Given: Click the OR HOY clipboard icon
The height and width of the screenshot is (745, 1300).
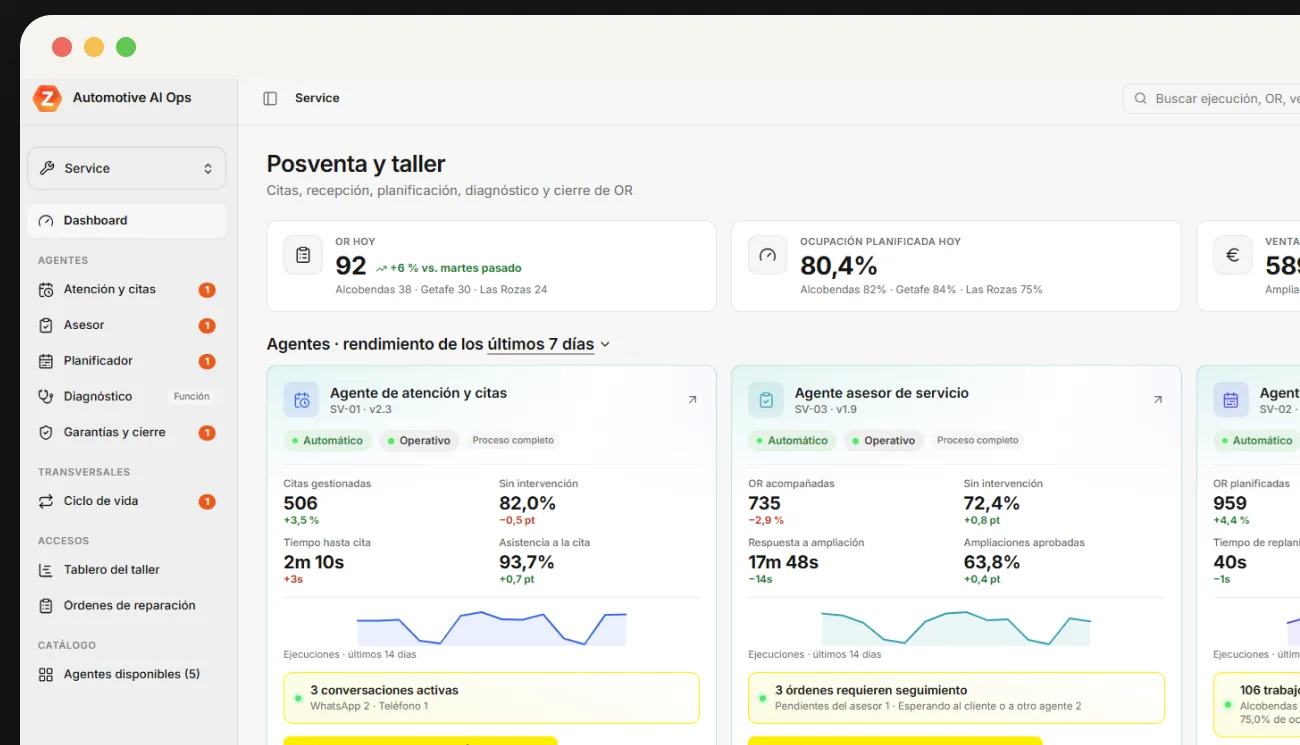Looking at the screenshot, I should tap(303, 255).
